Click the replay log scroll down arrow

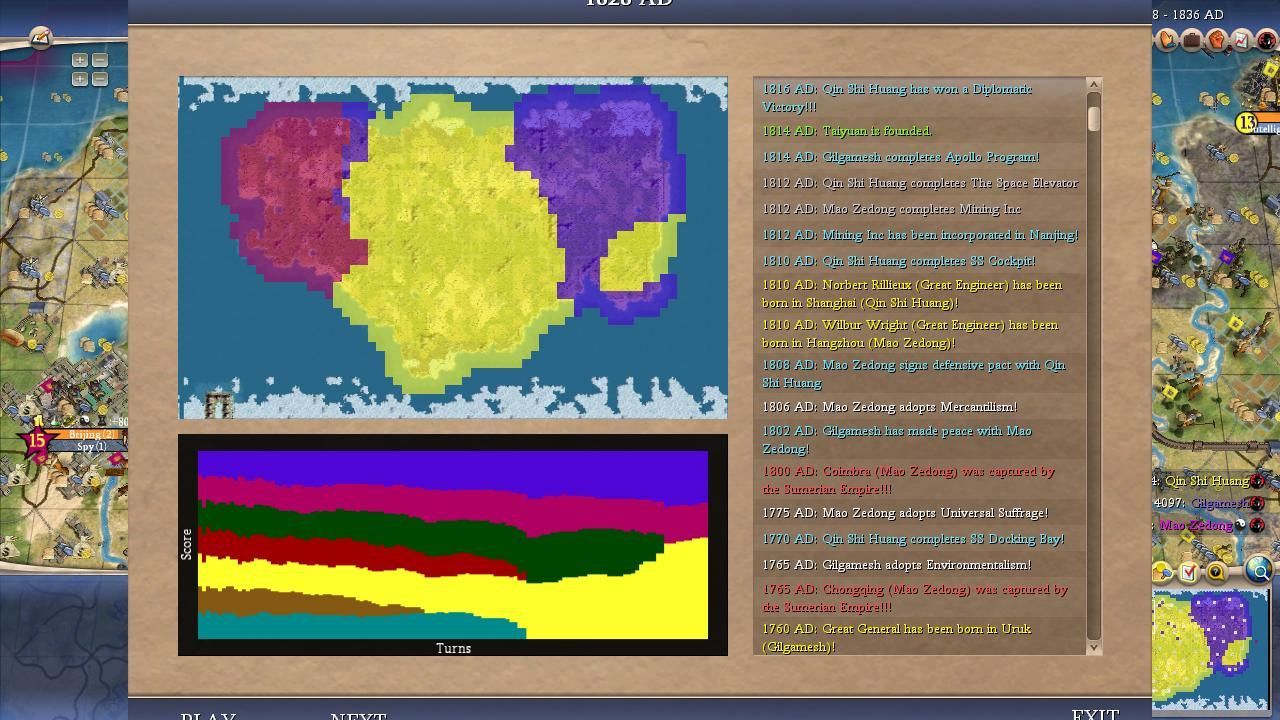(x=1093, y=648)
